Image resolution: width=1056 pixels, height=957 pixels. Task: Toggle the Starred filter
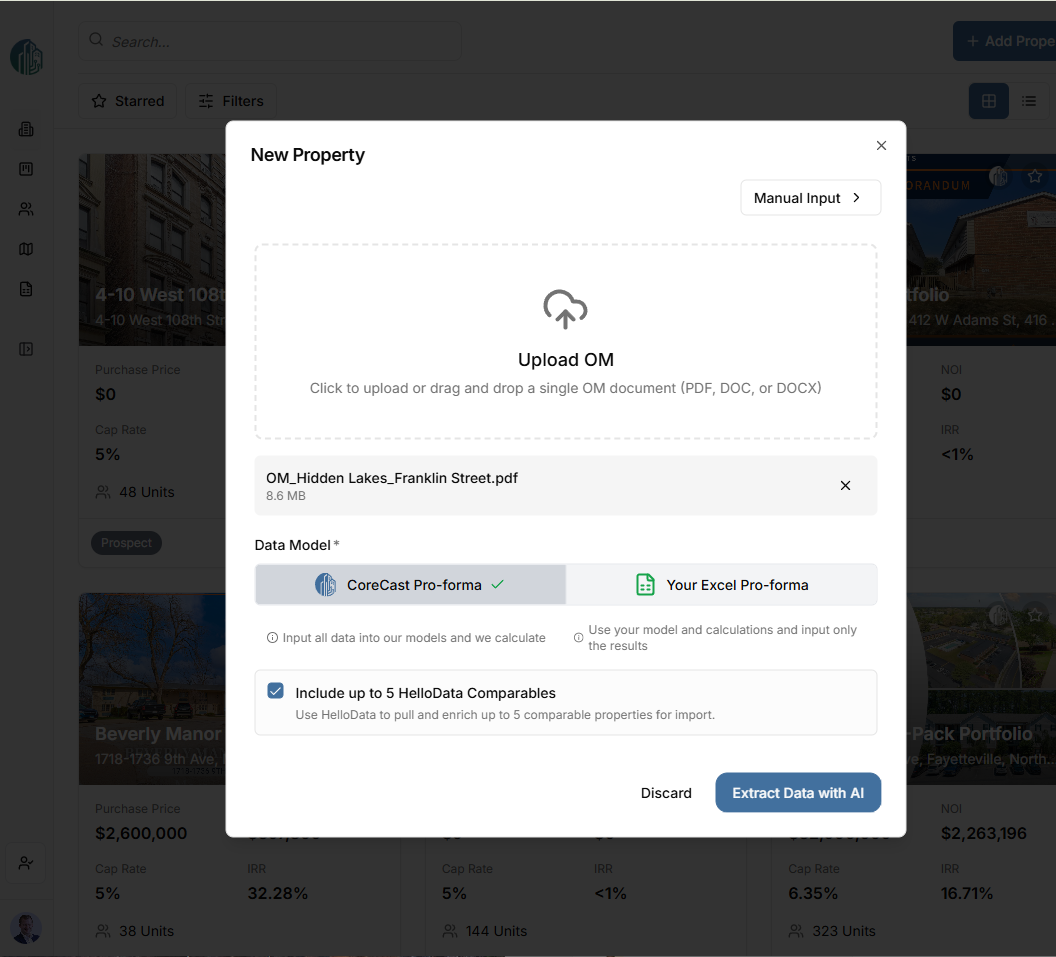click(127, 101)
